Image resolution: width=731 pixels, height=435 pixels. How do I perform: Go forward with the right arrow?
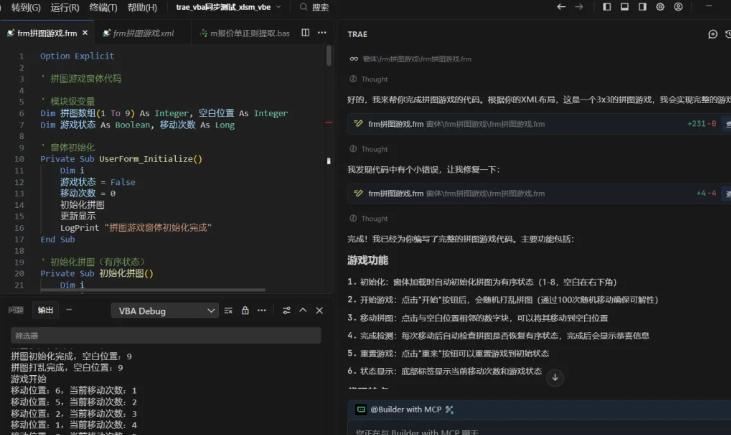click(579, 7)
